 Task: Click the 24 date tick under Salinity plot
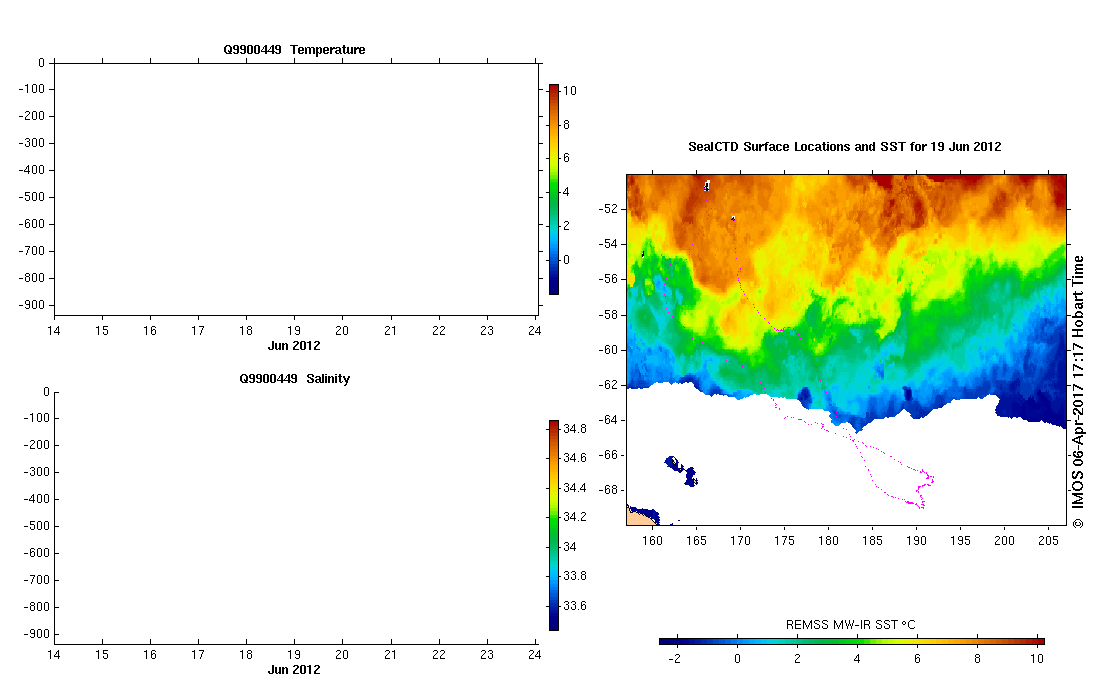pyautogui.click(x=535, y=654)
